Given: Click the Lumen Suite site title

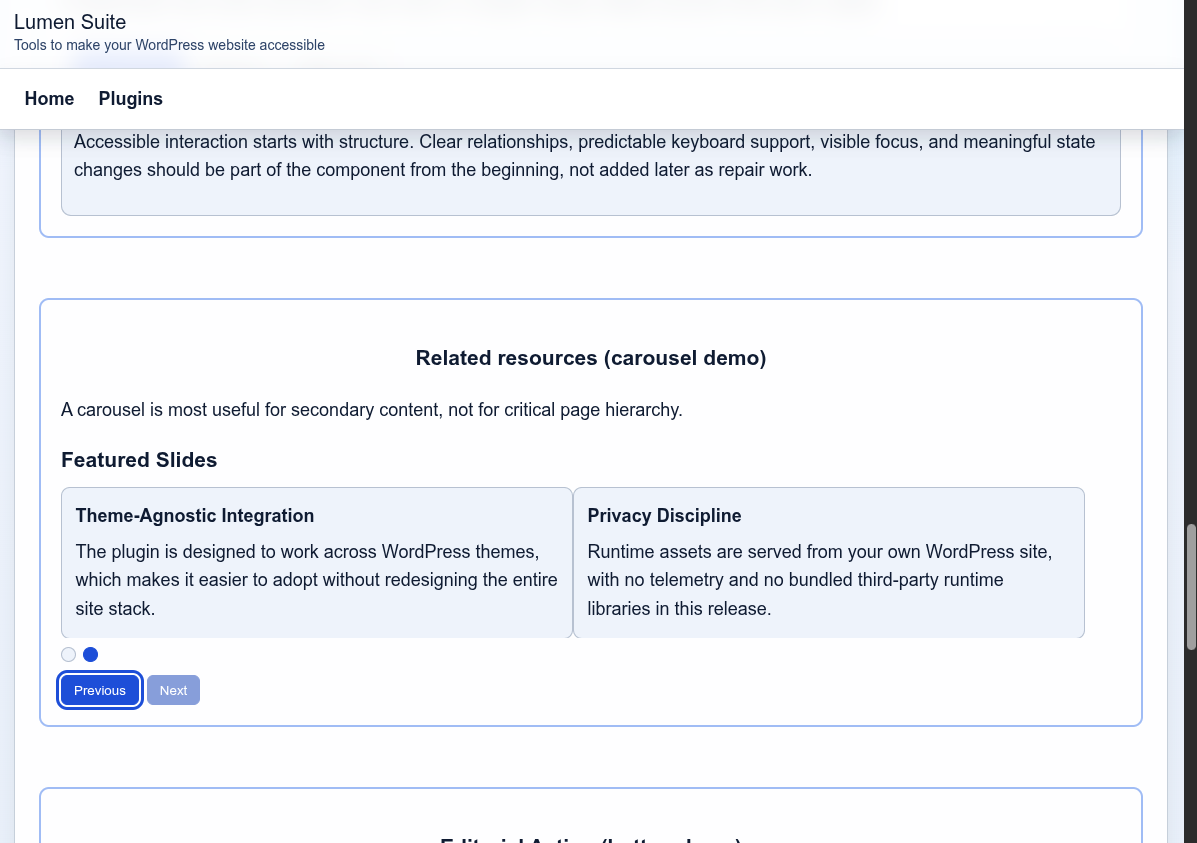Looking at the screenshot, I should 70,22.
